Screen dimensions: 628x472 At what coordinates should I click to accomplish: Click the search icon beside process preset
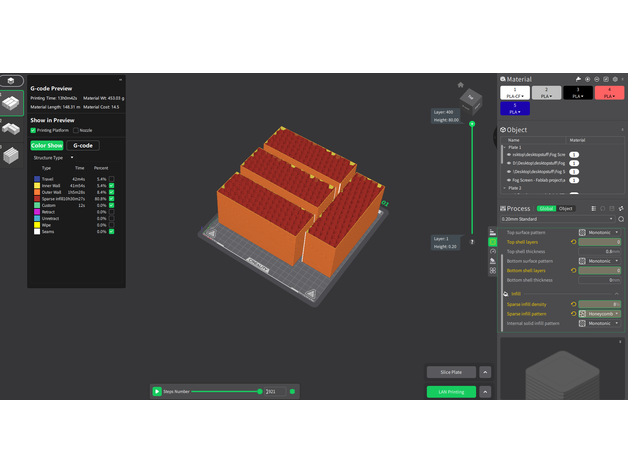click(x=621, y=219)
